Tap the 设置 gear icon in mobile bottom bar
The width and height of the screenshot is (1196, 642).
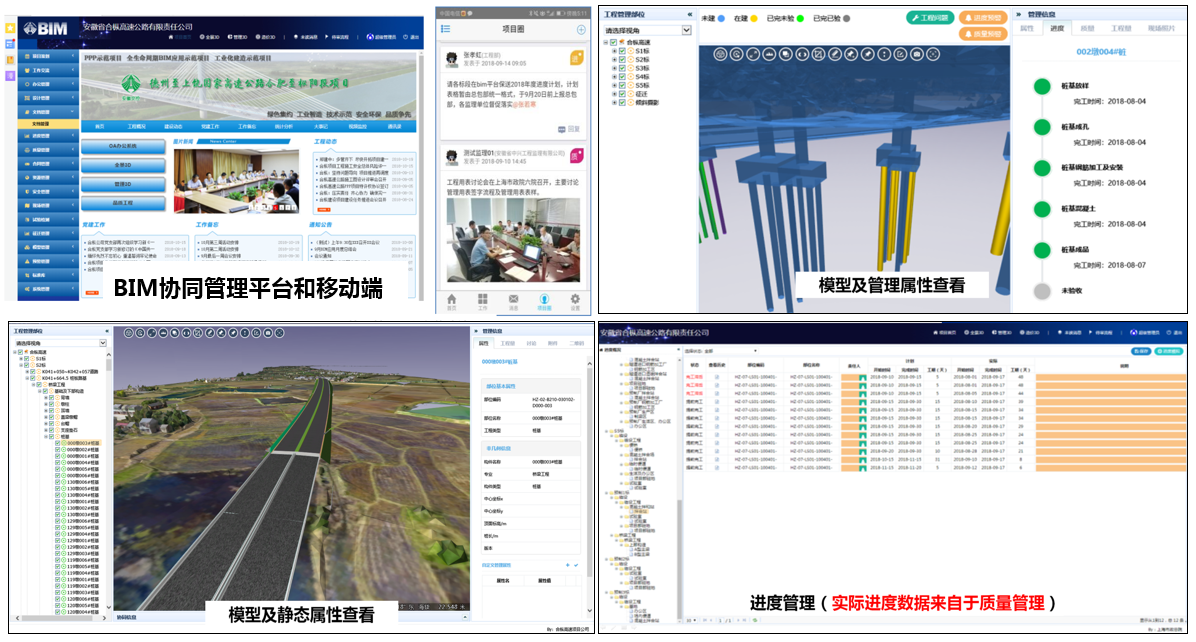click(x=575, y=300)
